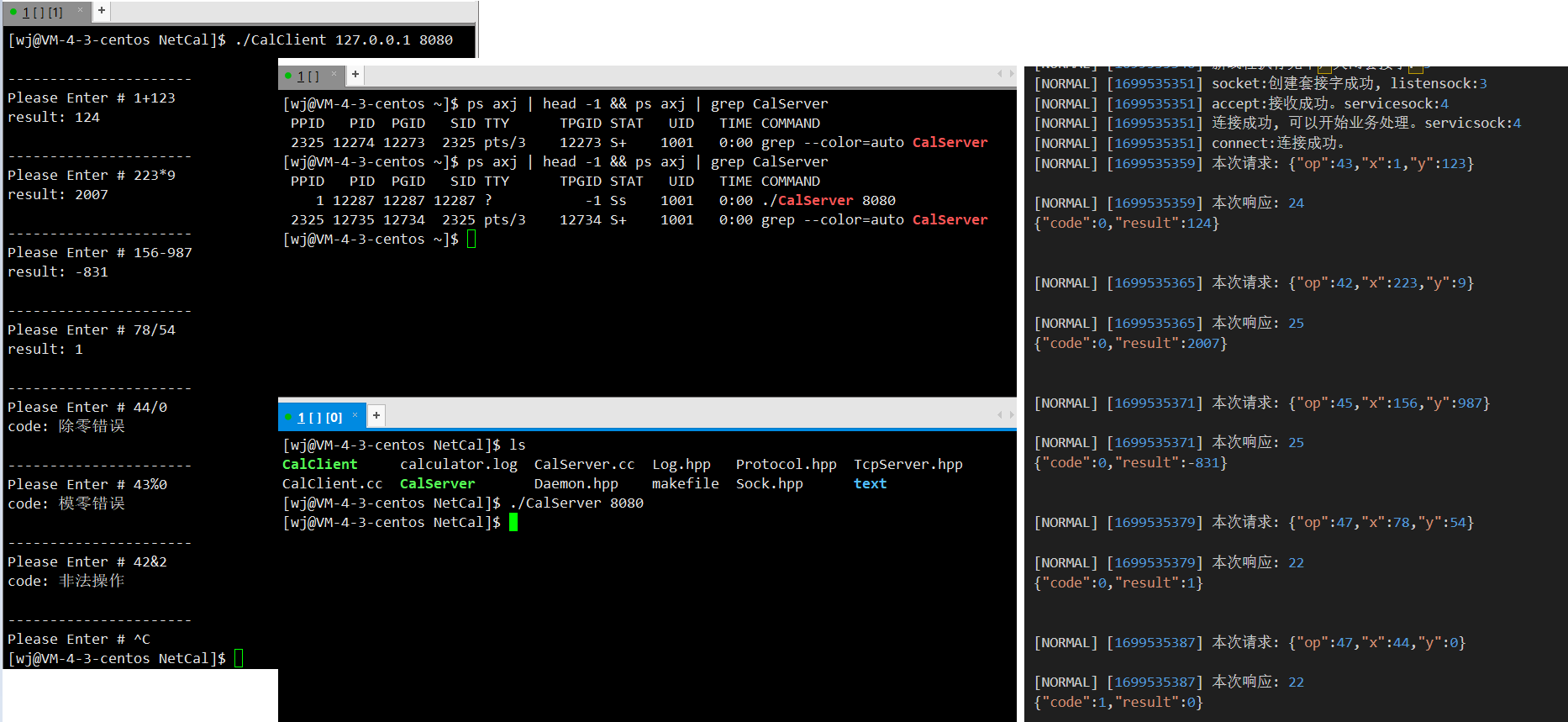1568x722 pixels.
Task: Click the request log with "op":45 and "x":156
Action: (1262, 403)
